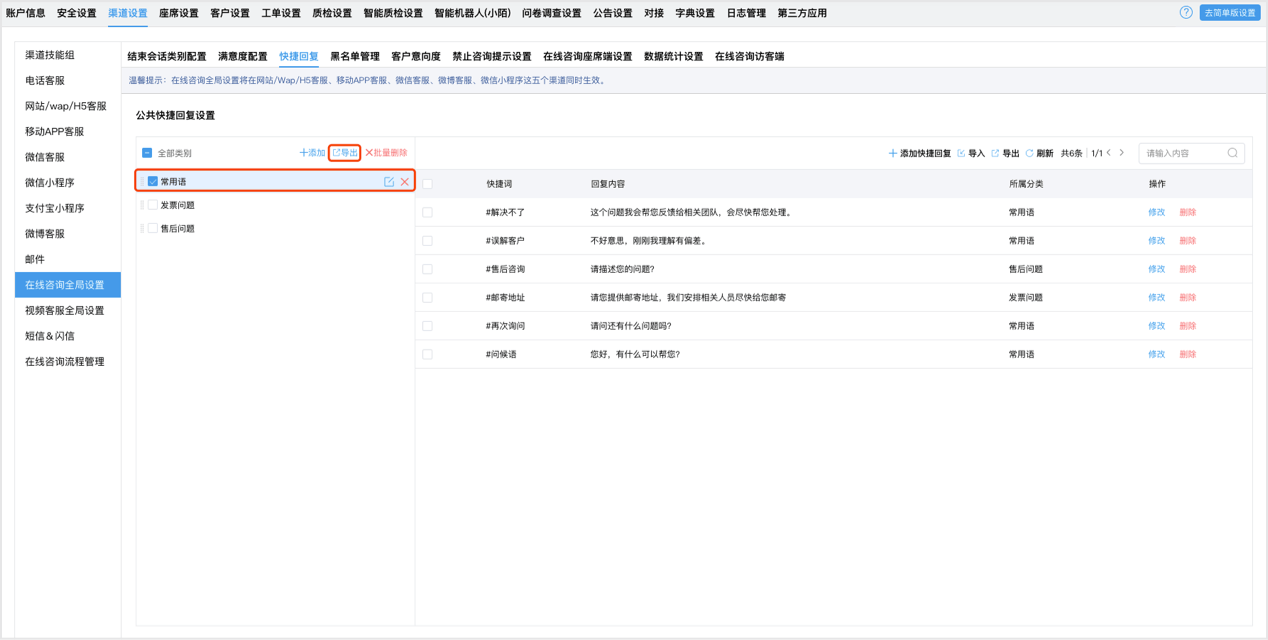The height and width of the screenshot is (640, 1268).
Task: Click the search magnifier icon
Action: 1232,153
